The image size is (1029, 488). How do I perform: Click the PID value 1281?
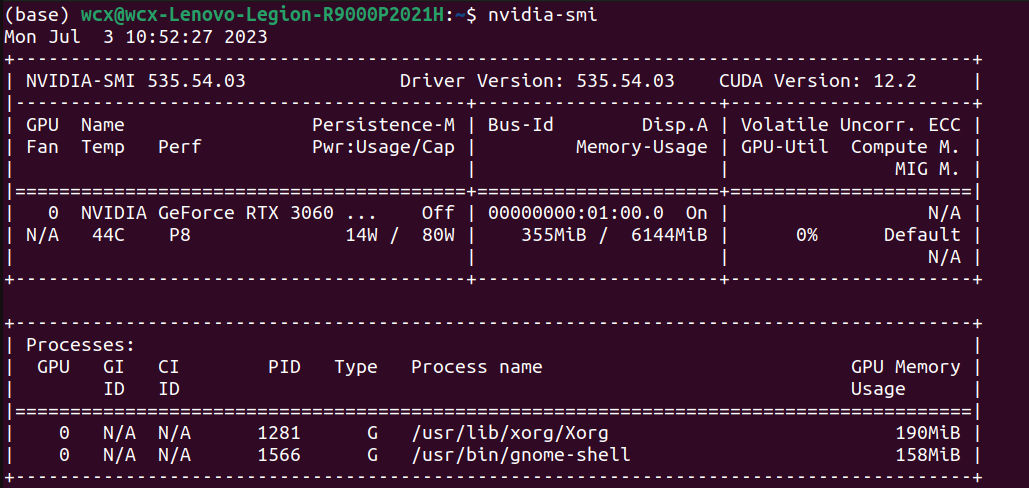[279, 434]
